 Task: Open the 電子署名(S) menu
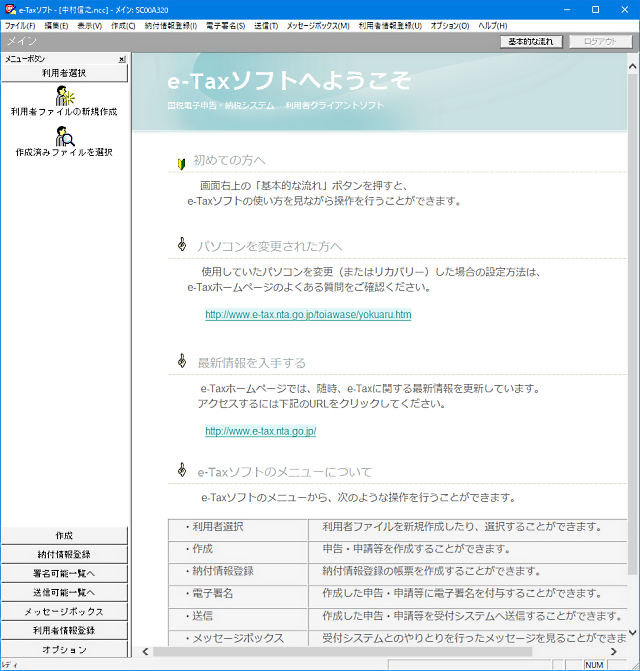coord(225,26)
